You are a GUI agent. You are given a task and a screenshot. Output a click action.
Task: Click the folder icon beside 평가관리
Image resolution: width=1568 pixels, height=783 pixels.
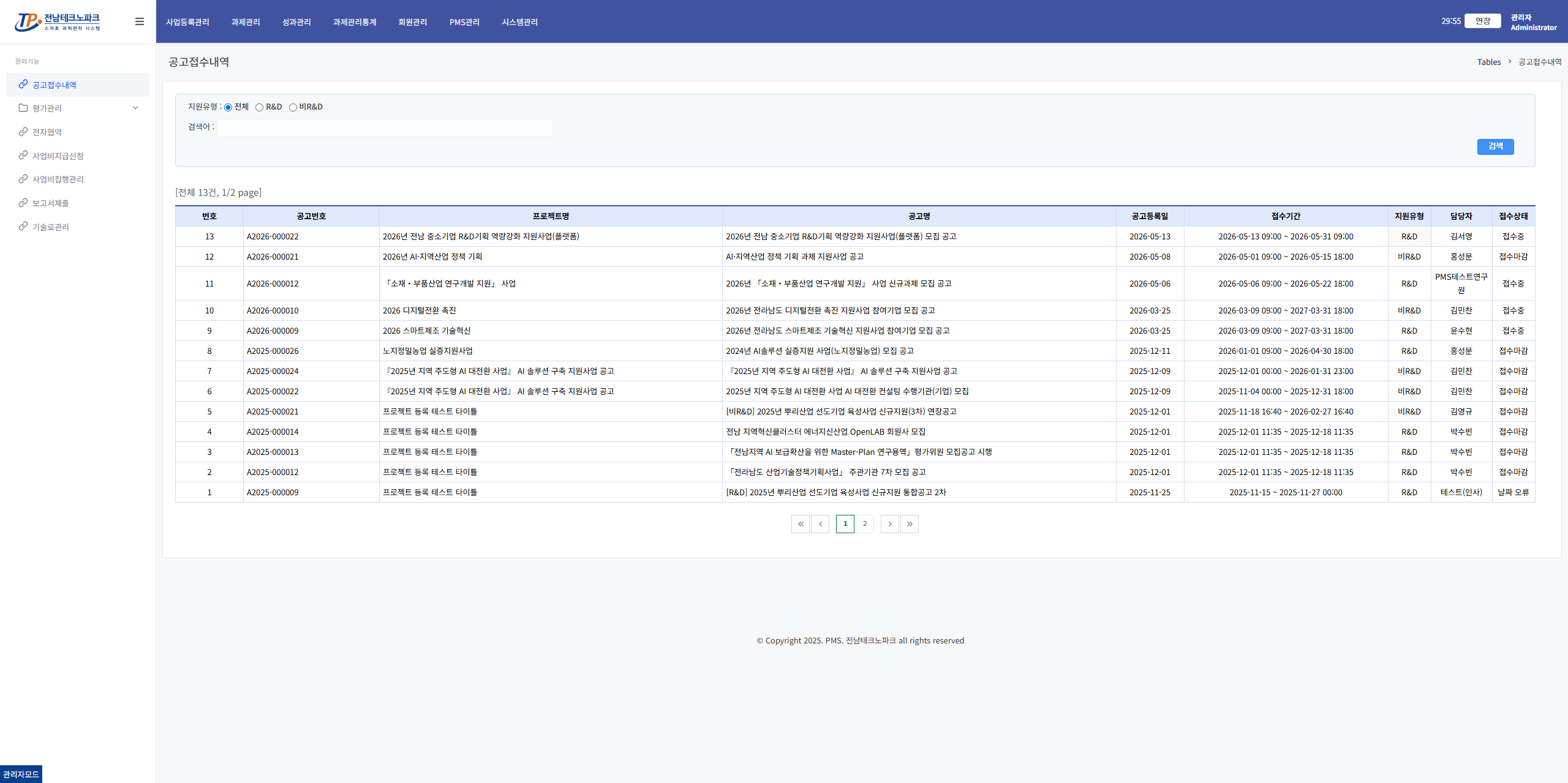point(23,108)
